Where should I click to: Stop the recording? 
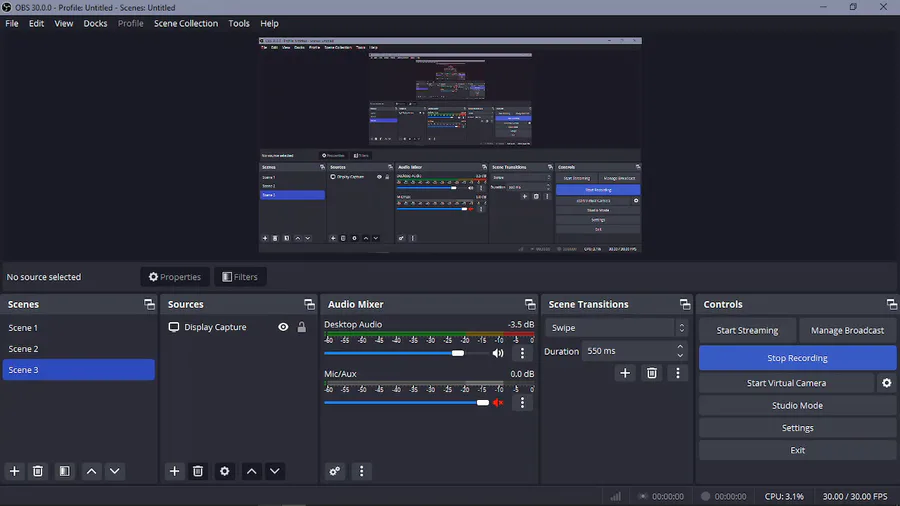(x=797, y=358)
